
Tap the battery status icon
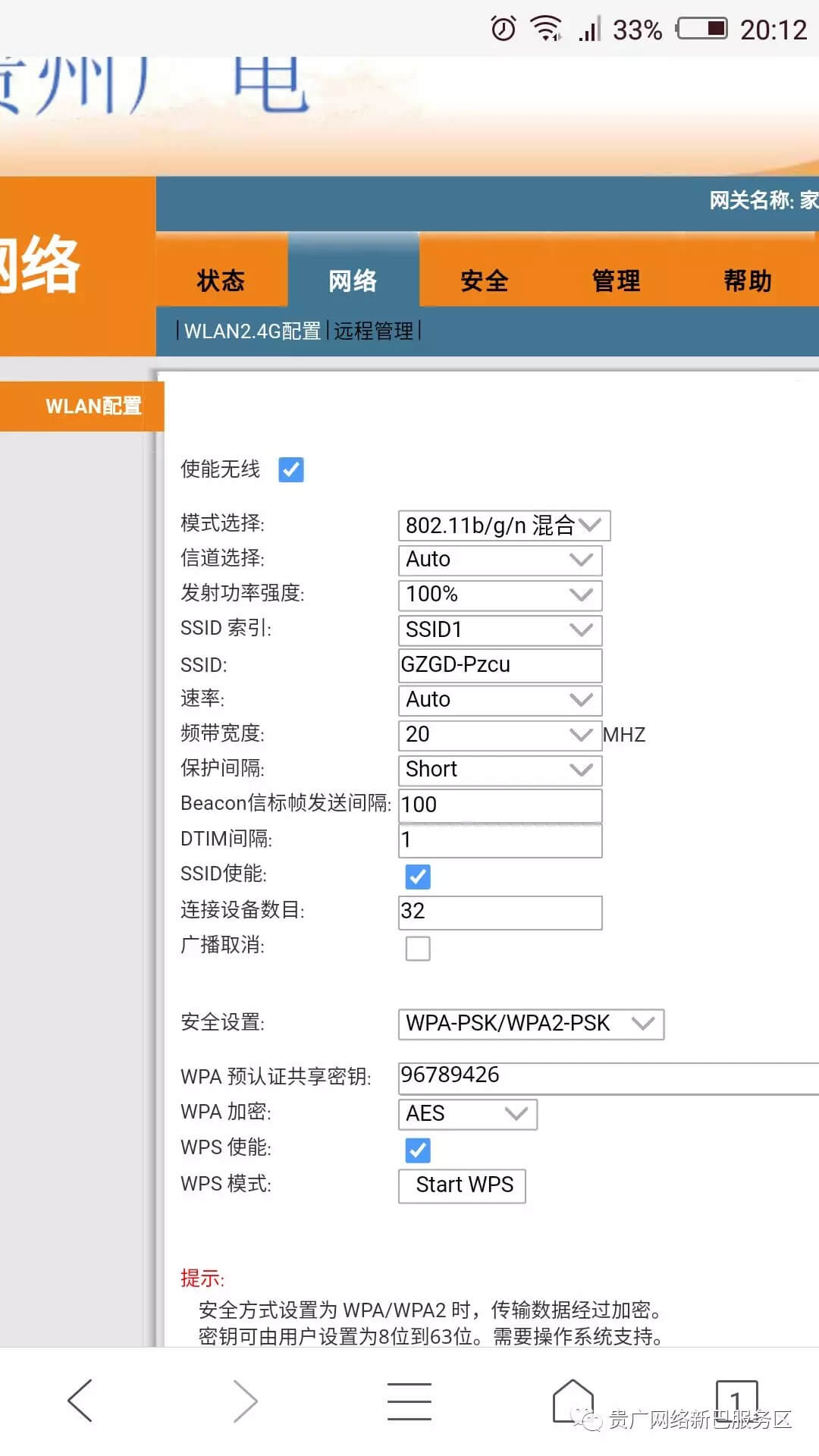[702, 29]
